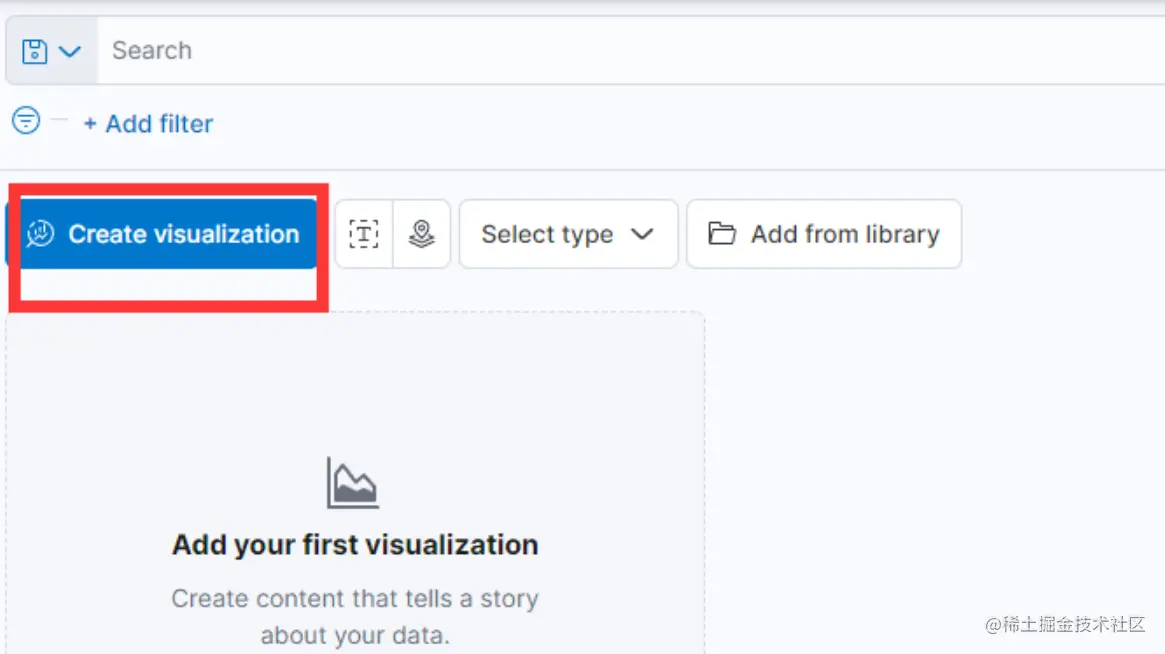Click the 'about your data.' text line
Image resolution: width=1165 pixels, height=654 pixels.
point(355,635)
